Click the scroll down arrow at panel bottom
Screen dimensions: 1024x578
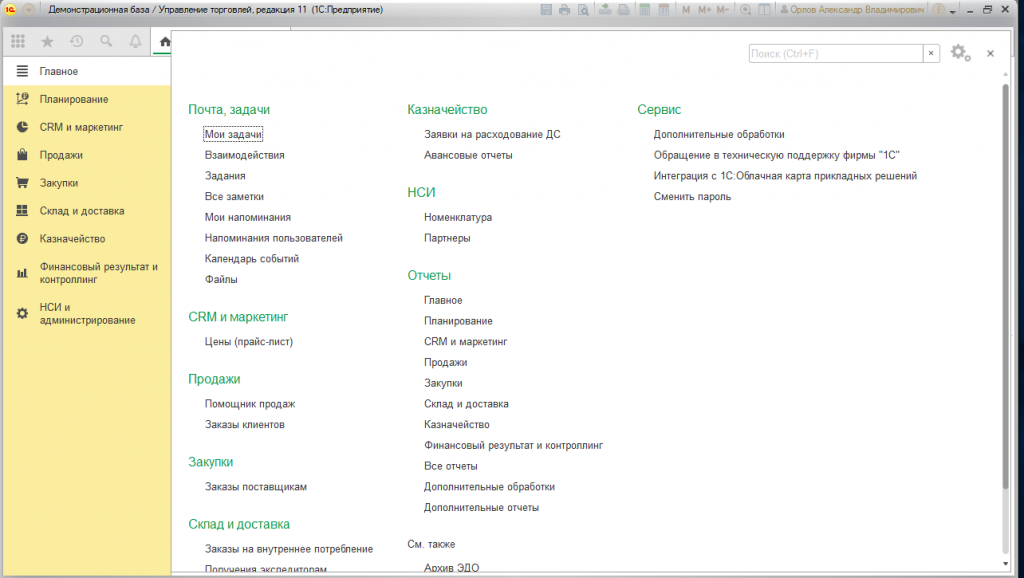(x=1006, y=564)
